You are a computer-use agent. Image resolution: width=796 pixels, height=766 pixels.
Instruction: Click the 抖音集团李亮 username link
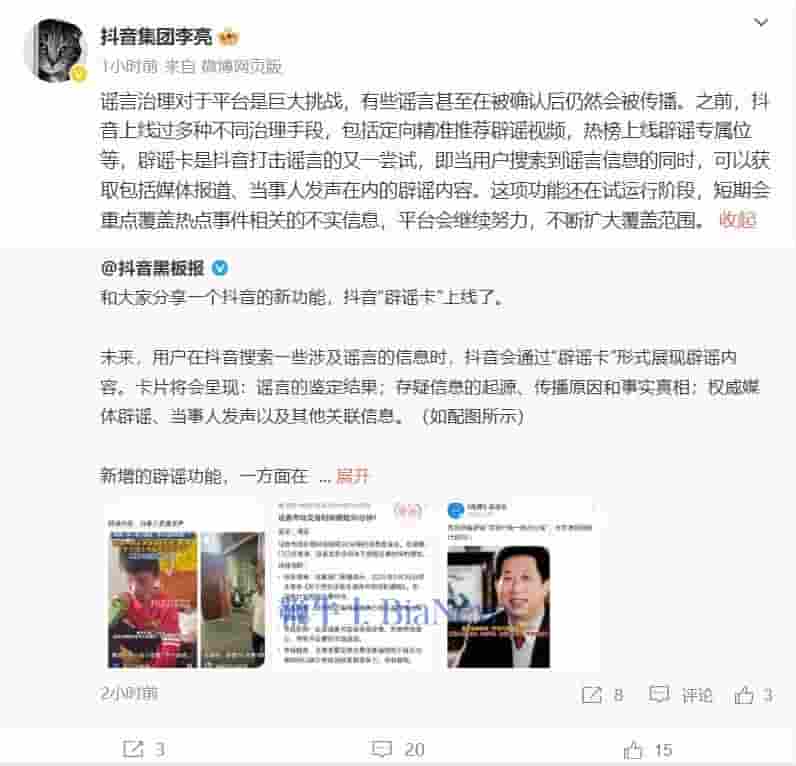[x=156, y=37]
